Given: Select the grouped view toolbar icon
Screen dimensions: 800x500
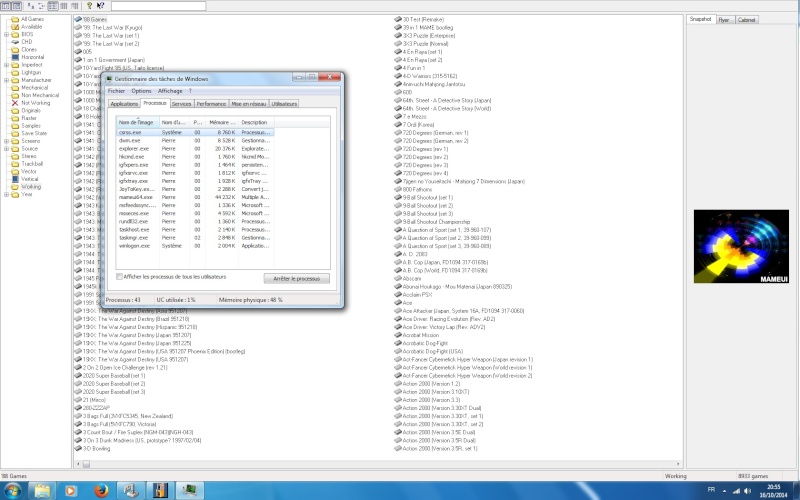Looking at the screenshot, I should 74,6.
